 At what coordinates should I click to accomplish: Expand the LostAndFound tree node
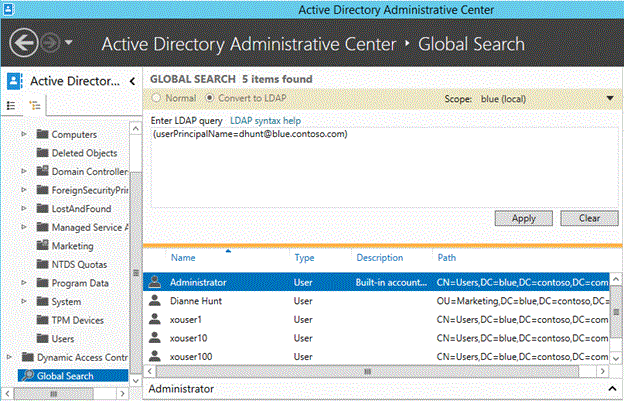24,208
